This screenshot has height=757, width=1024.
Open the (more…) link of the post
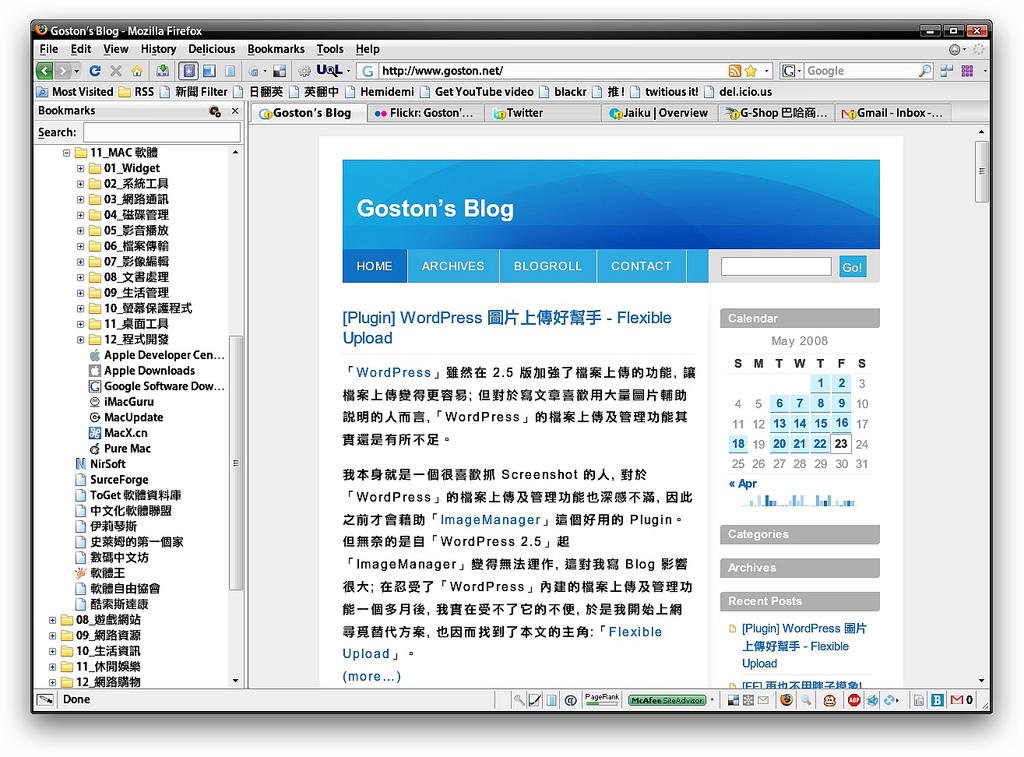click(x=372, y=677)
